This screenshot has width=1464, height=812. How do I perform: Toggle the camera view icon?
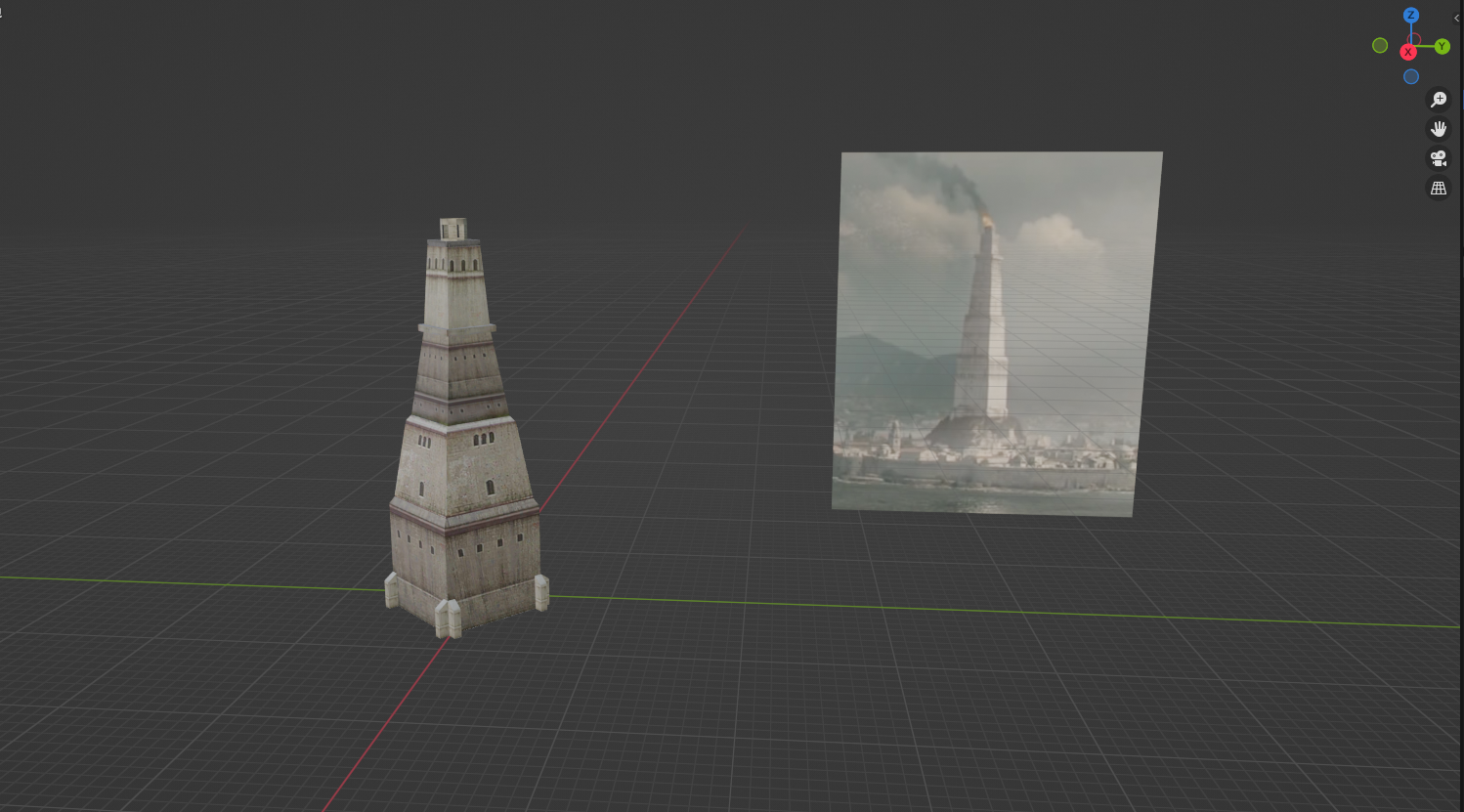[x=1439, y=158]
